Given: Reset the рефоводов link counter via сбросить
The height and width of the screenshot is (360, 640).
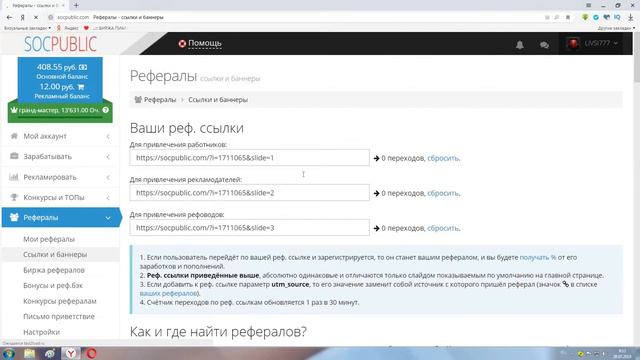Looking at the screenshot, I should 443,229.
